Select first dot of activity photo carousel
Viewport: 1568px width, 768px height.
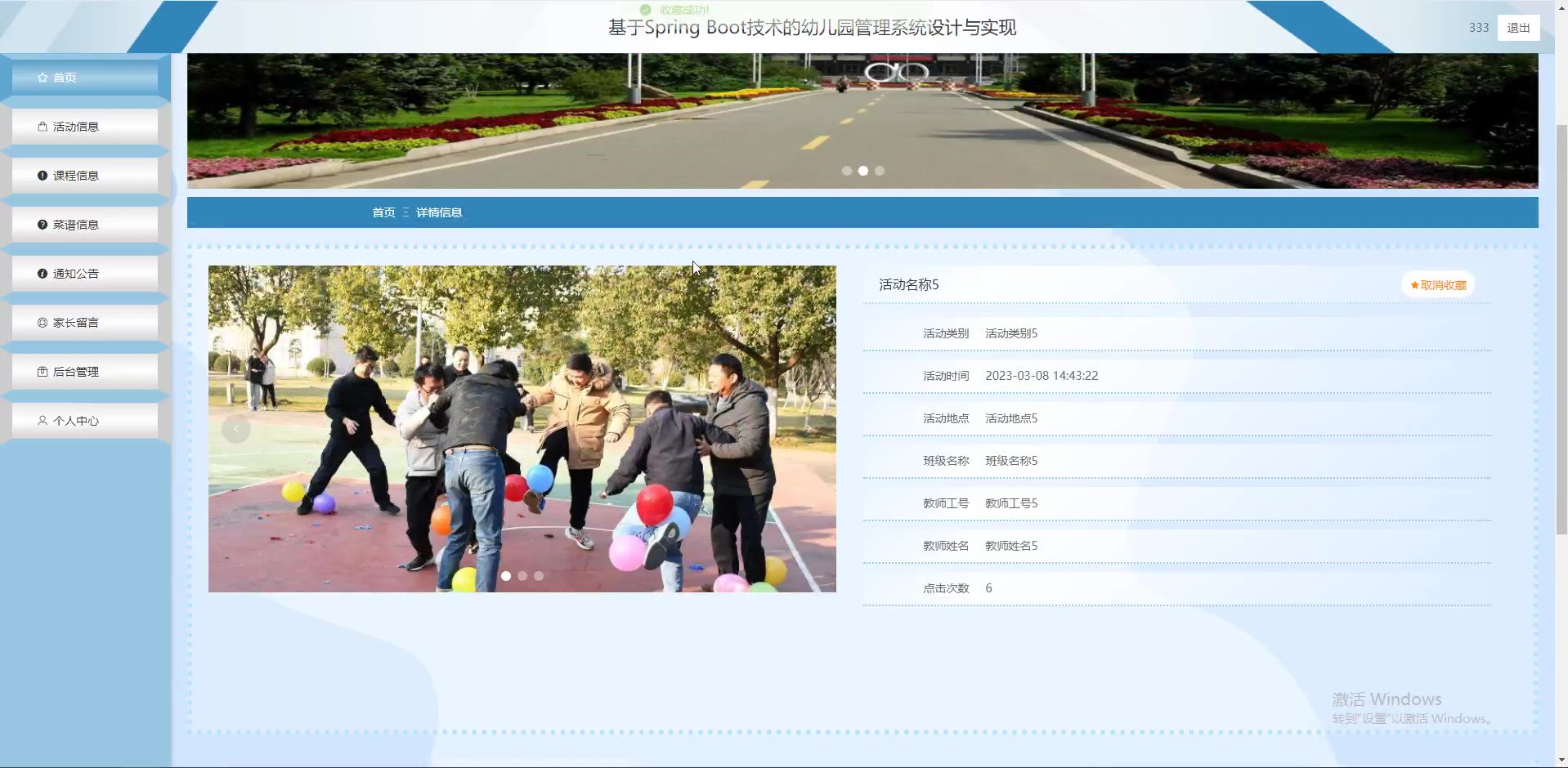506,576
